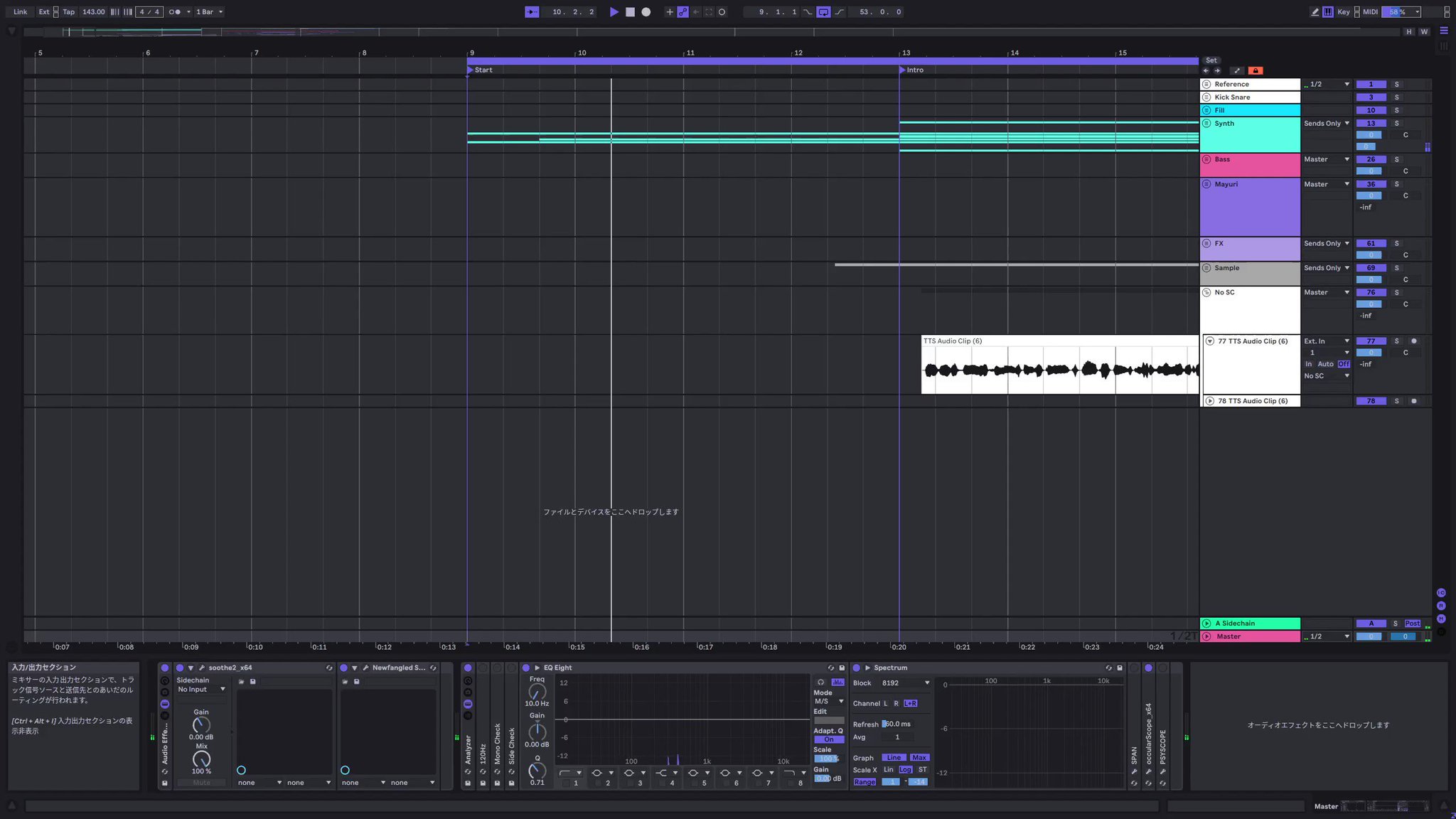Toggle the computer MIDI keyboard icon
1456x819 pixels.
click(1327, 12)
